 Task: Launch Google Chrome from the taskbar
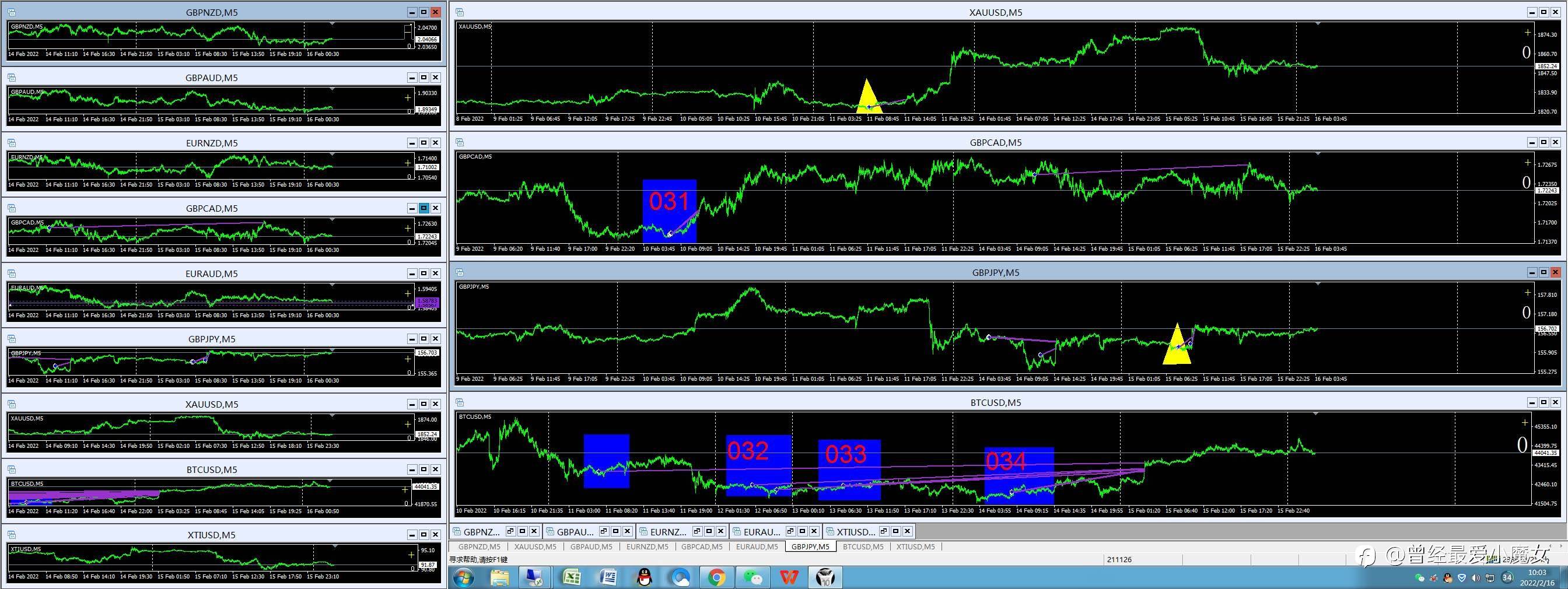pyautogui.click(x=716, y=577)
